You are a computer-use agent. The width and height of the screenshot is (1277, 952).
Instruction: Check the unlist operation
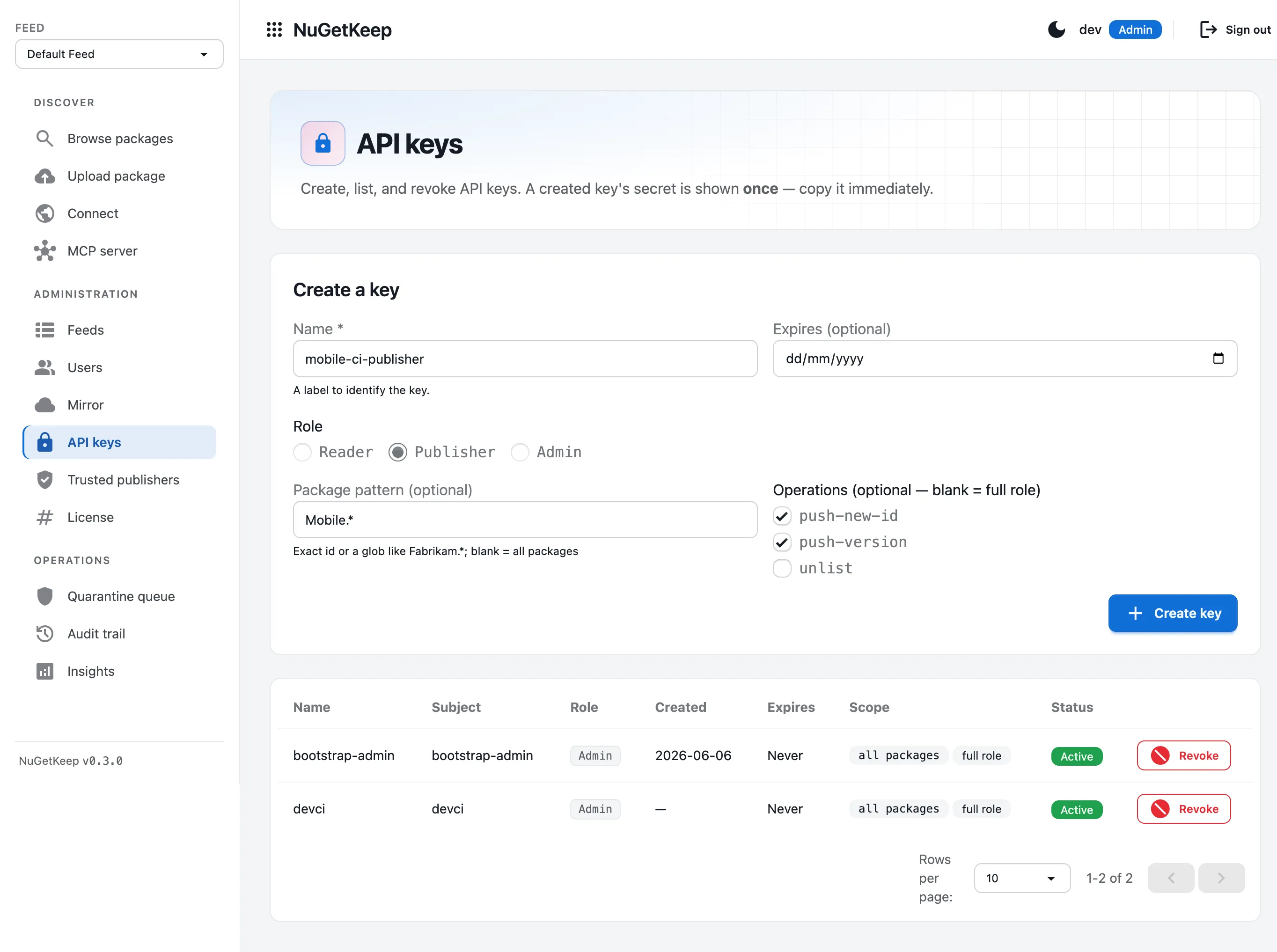(x=781, y=568)
